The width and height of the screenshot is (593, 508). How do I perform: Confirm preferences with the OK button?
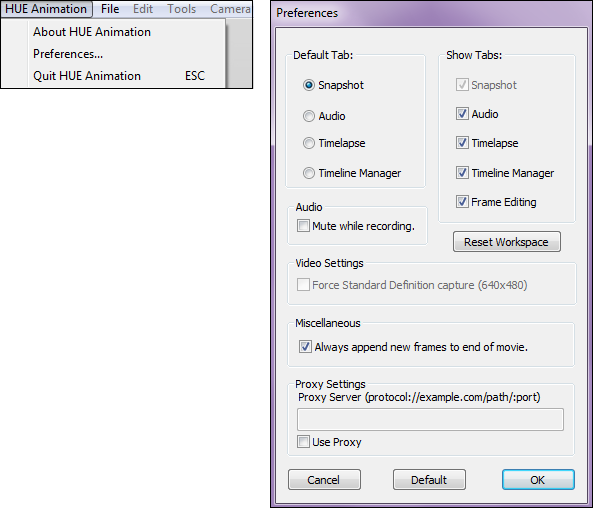(x=538, y=480)
